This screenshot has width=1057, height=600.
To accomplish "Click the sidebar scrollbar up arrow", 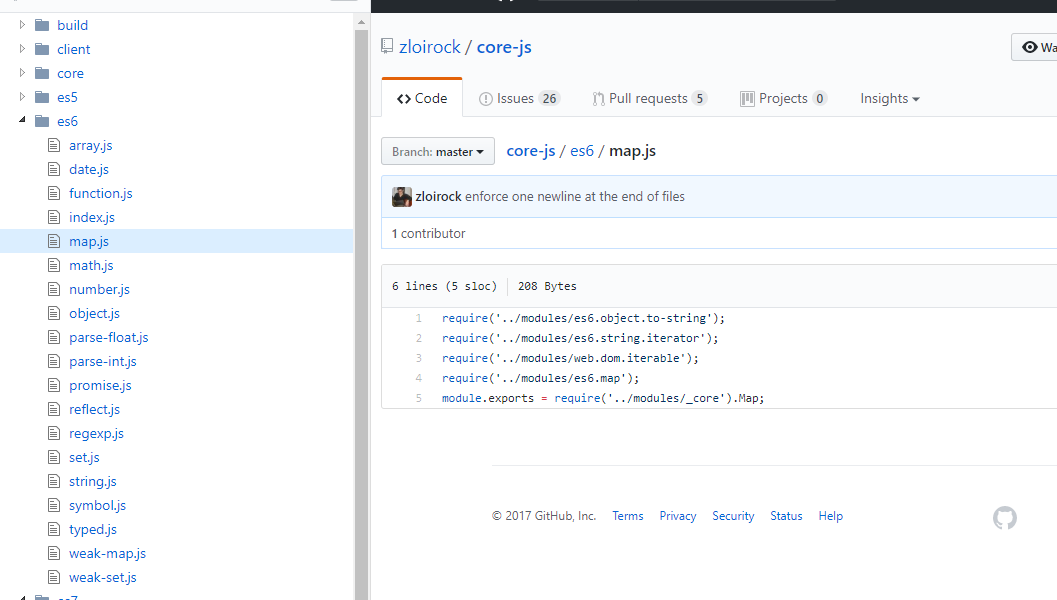I will 361,22.
